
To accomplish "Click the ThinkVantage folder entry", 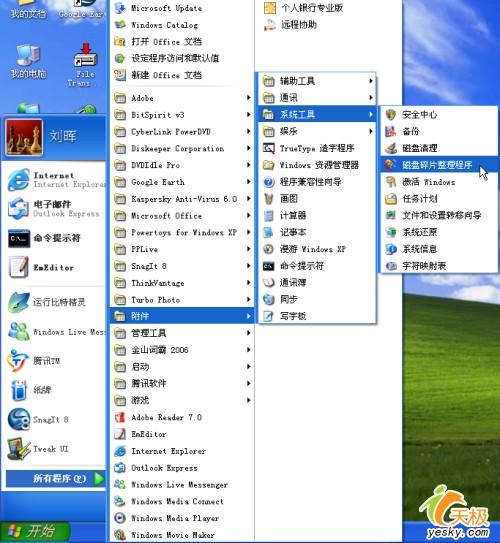I will pos(182,283).
